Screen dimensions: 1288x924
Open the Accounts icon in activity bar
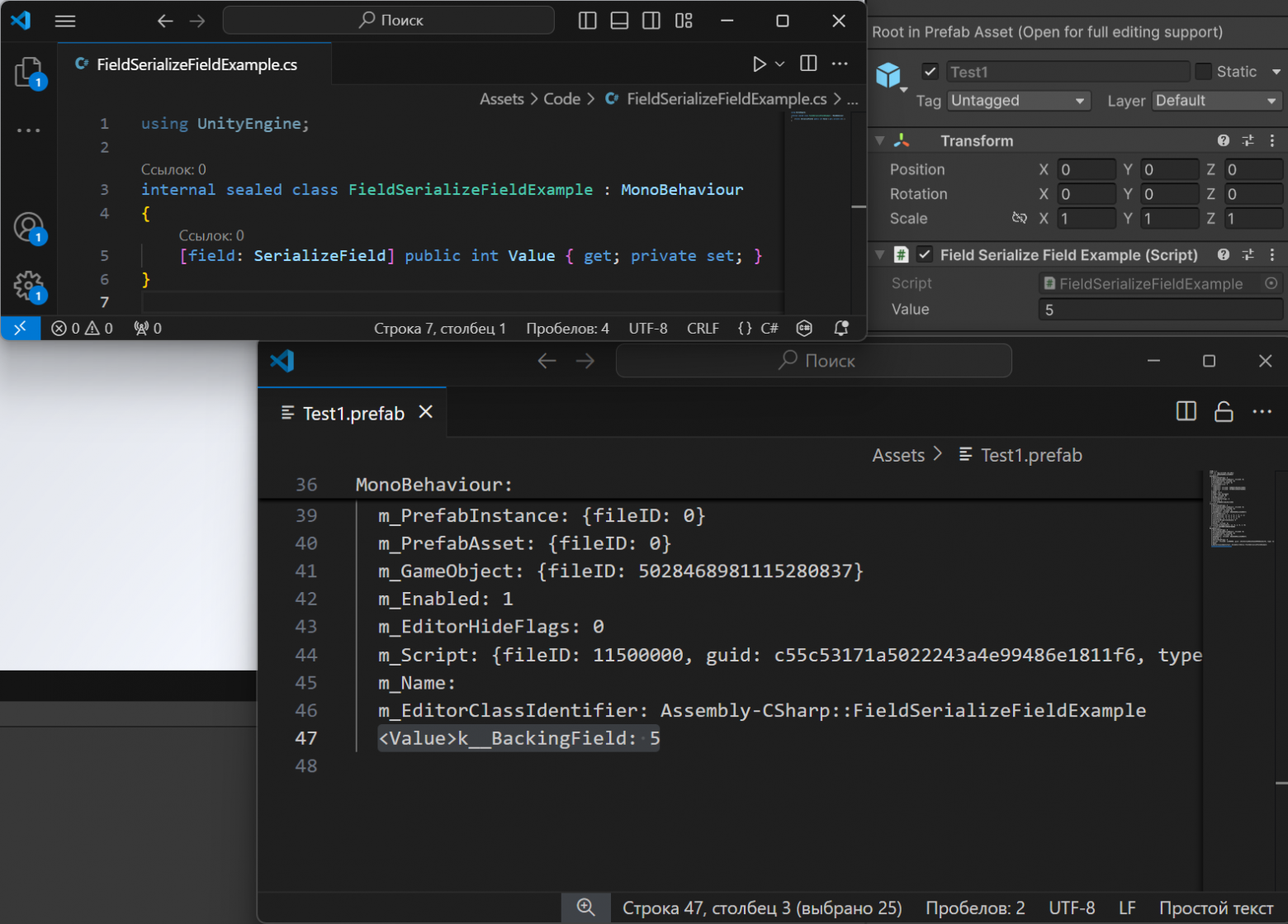coord(28,227)
